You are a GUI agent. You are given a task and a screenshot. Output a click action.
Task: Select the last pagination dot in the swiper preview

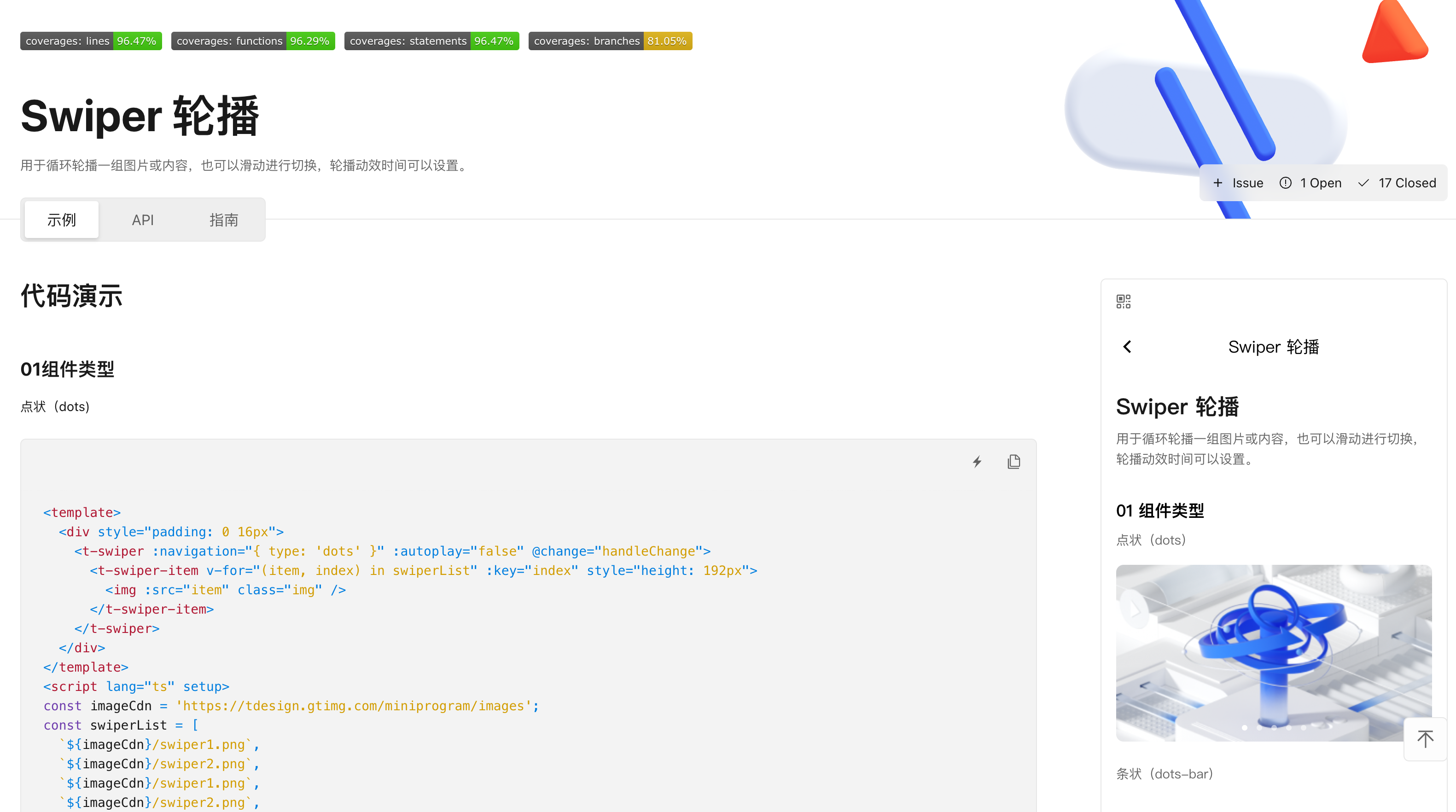1304,728
